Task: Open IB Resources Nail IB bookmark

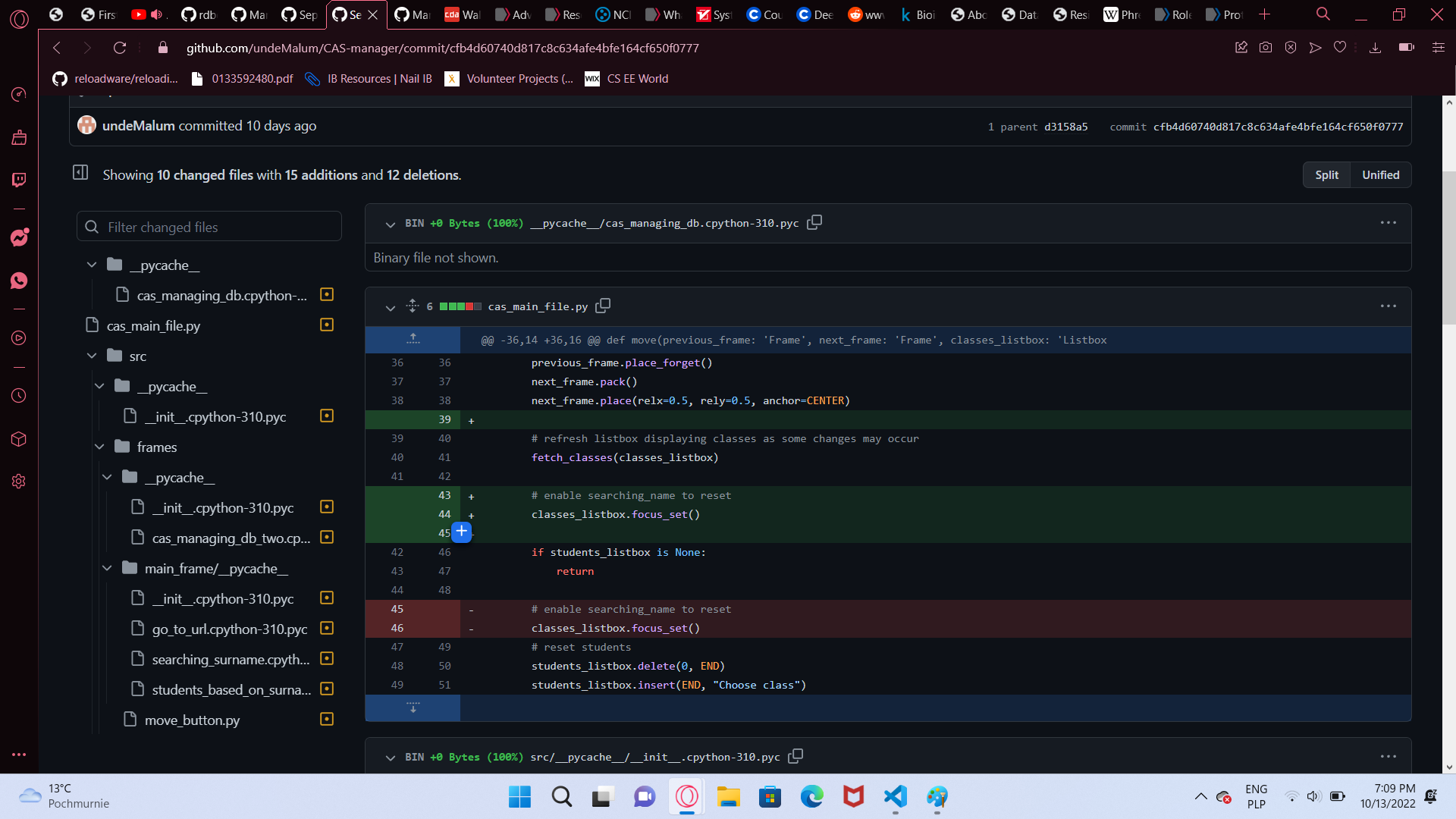Action: pyautogui.click(x=369, y=78)
